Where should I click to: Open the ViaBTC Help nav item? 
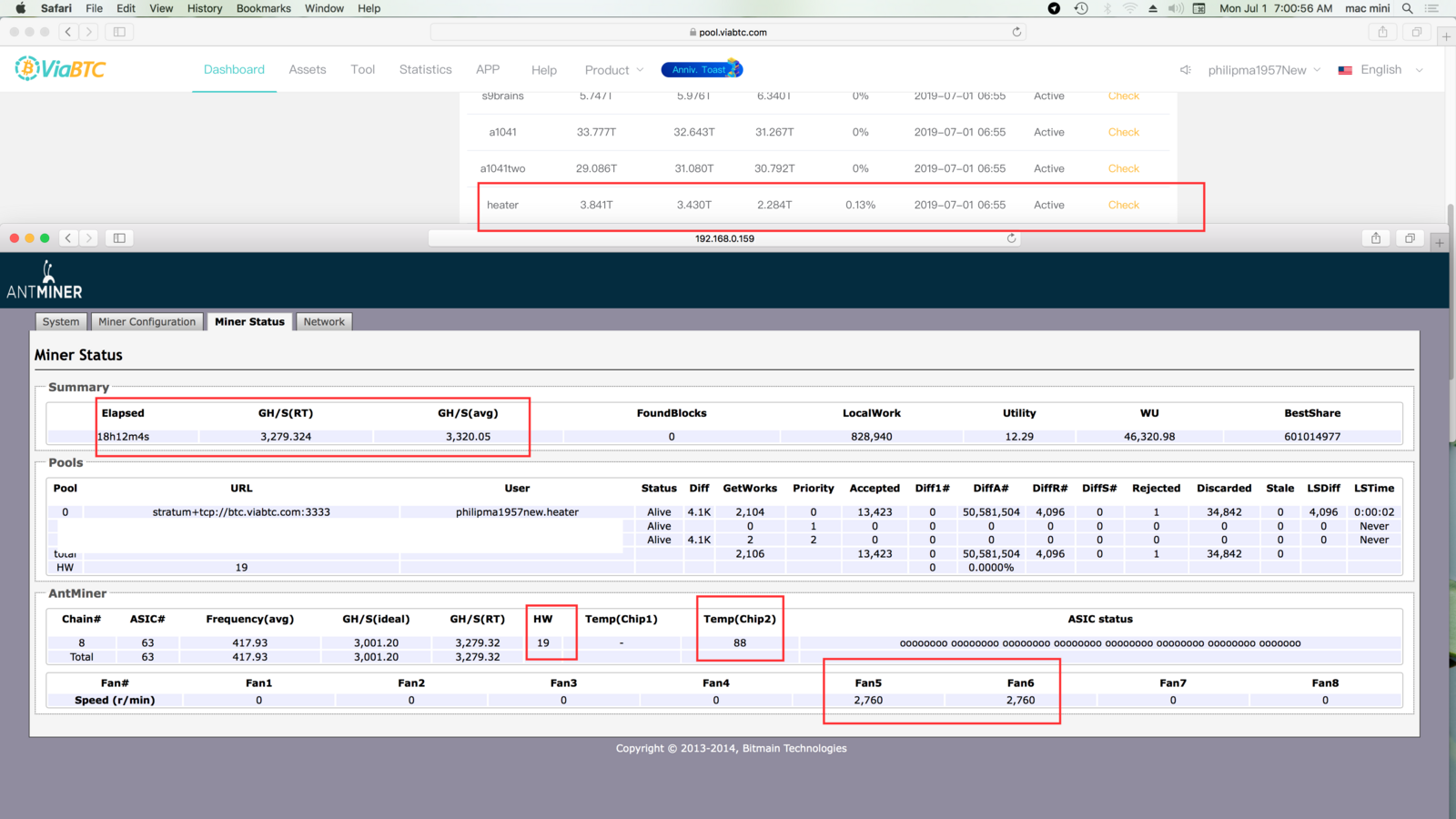(x=544, y=70)
